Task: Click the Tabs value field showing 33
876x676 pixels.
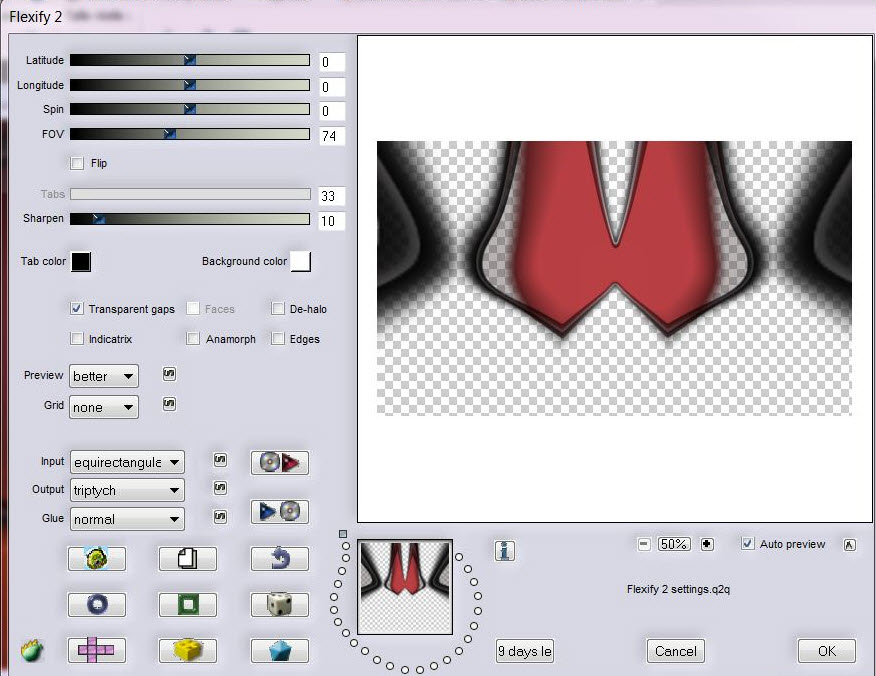Action: [332, 196]
